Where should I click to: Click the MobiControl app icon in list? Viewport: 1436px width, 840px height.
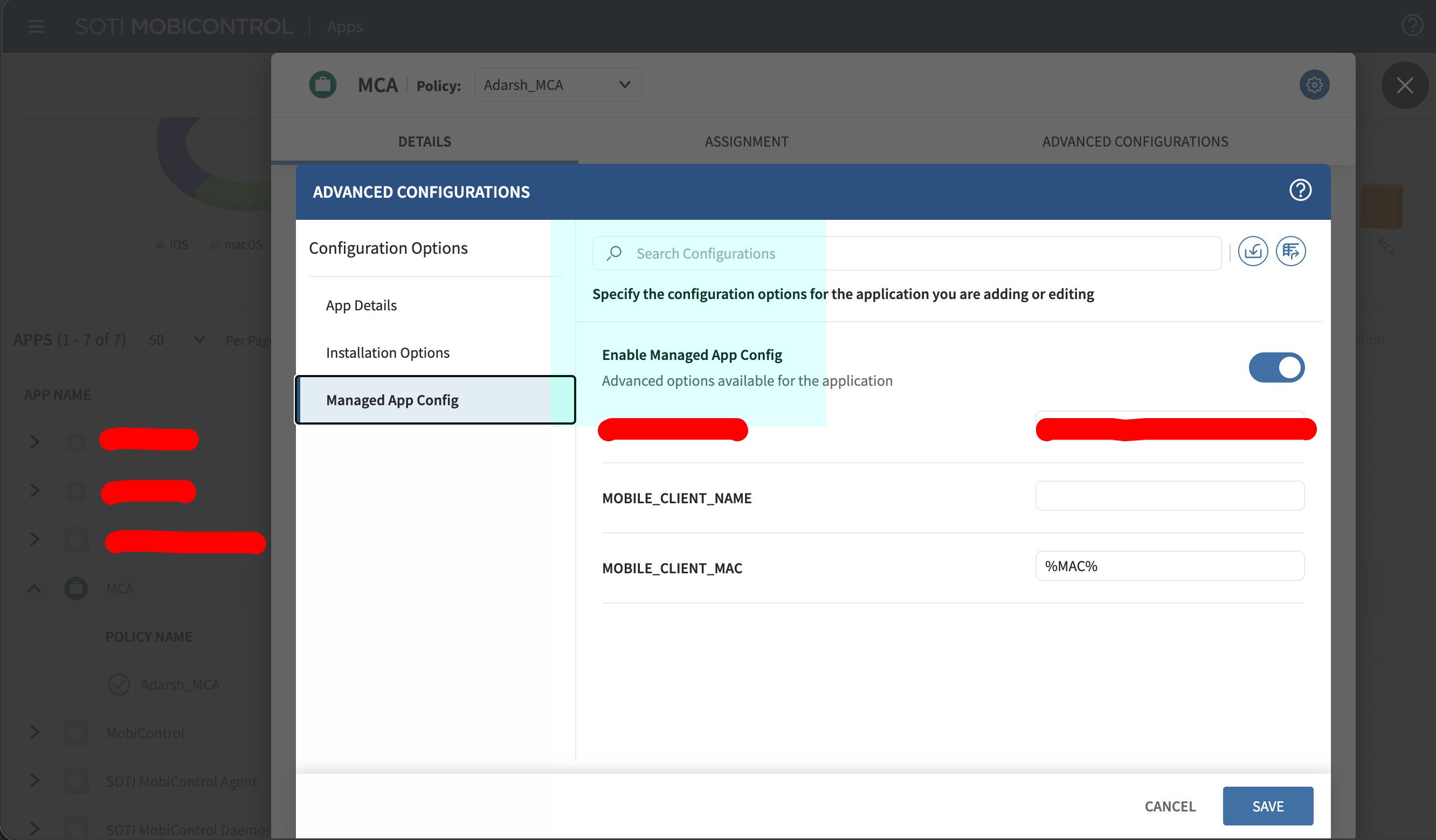[76, 732]
